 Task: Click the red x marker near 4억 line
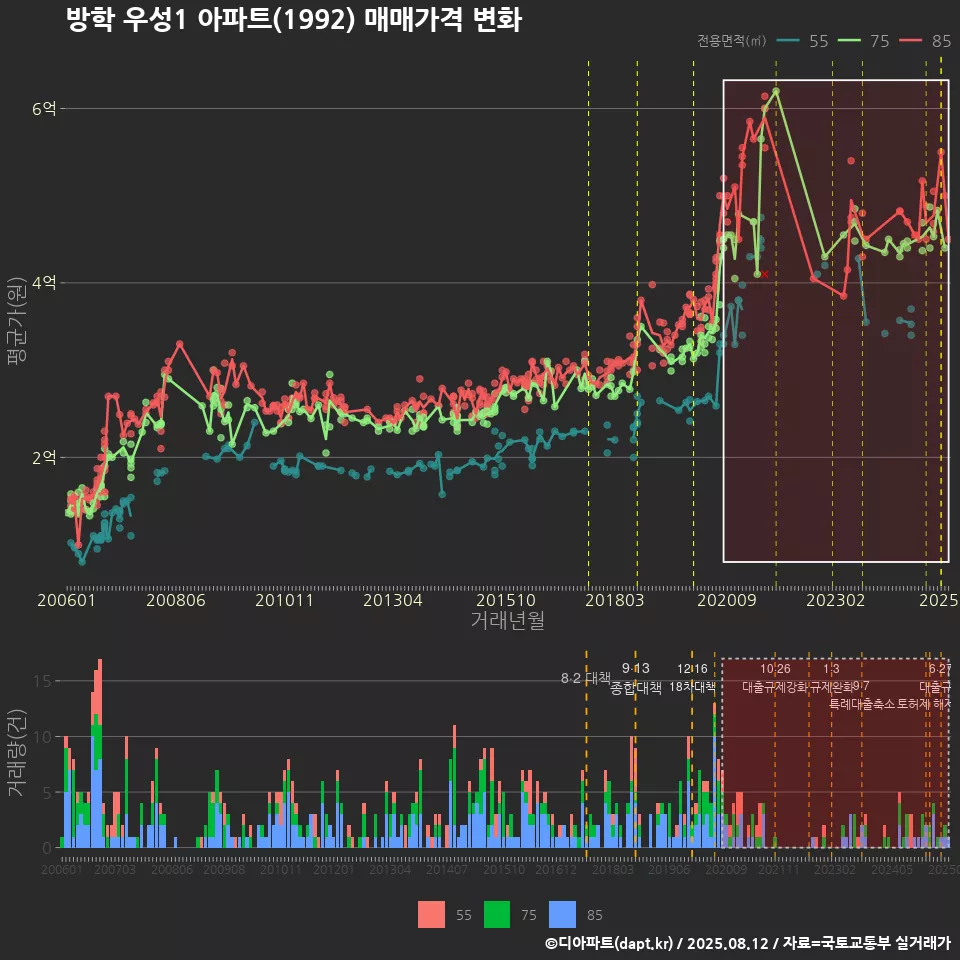click(765, 274)
